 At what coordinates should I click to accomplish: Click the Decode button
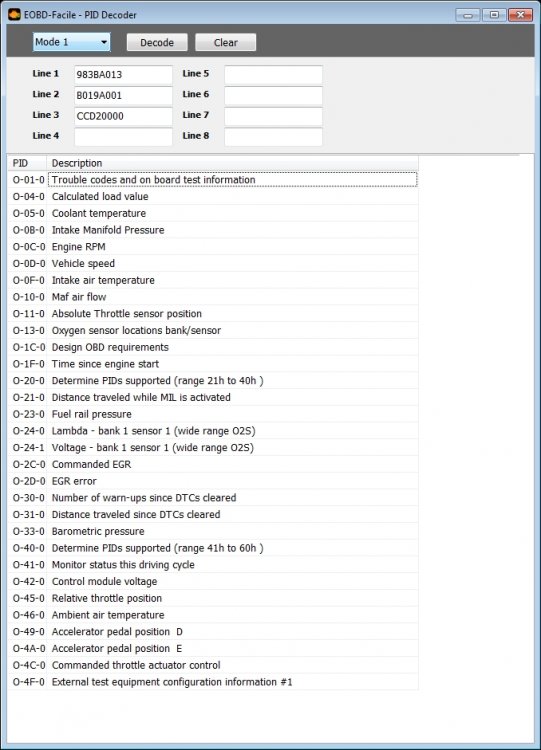(x=157, y=43)
